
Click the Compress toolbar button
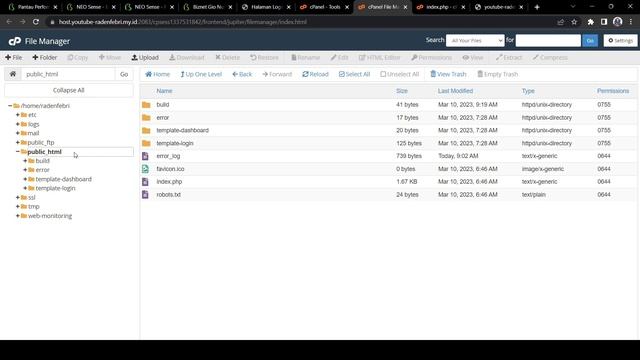coord(550,58)
